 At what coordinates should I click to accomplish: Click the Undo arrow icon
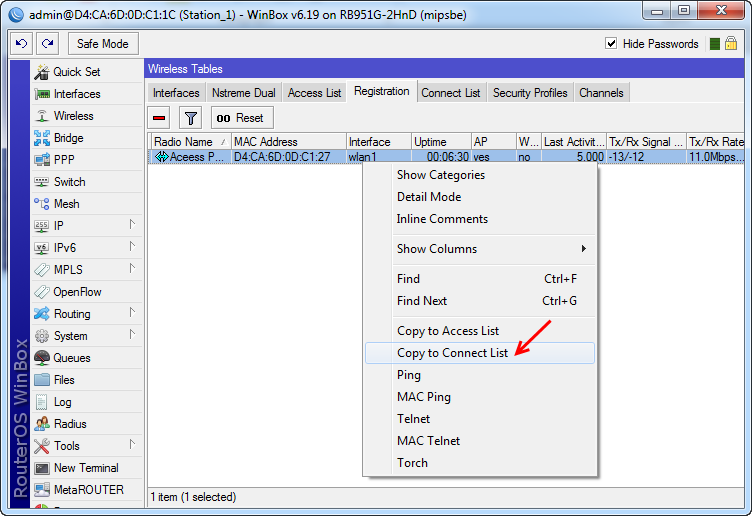pyautogui.click(x=22, y=44)
